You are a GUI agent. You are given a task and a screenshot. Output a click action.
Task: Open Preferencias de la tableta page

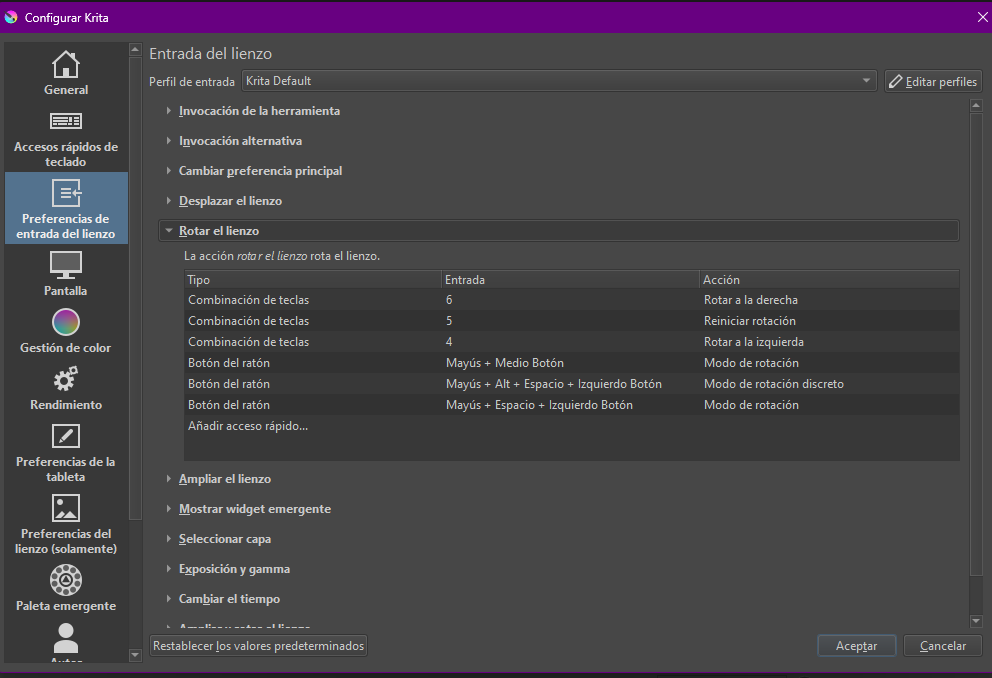pos(66,453)
